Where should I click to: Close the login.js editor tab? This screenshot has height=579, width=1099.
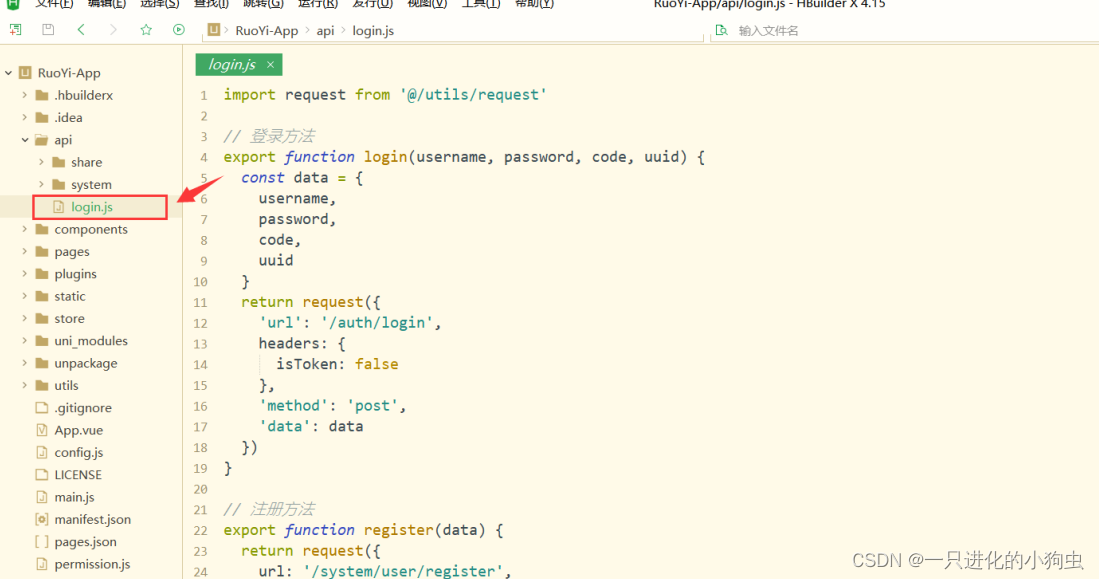coord(269,64)
